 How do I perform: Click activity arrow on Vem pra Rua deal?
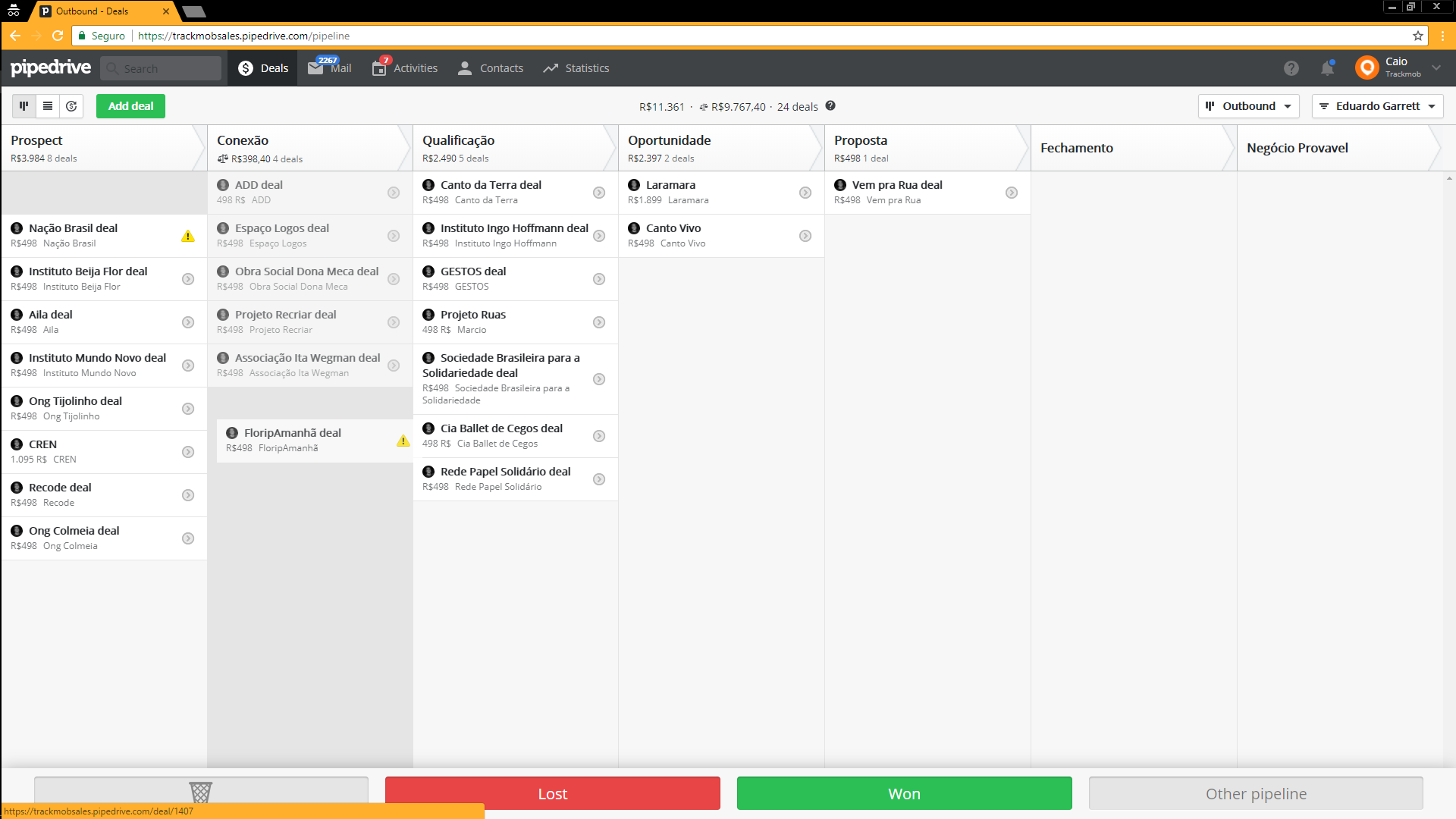[x=1012, y=193]
